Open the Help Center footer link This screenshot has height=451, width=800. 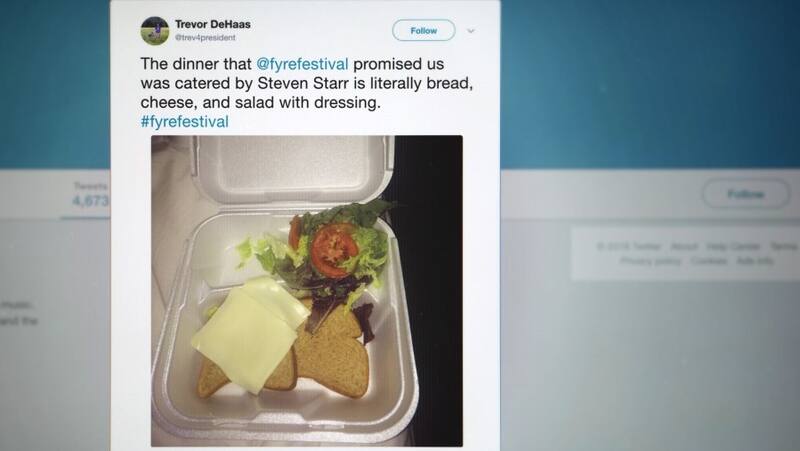(x=733, y=246)
